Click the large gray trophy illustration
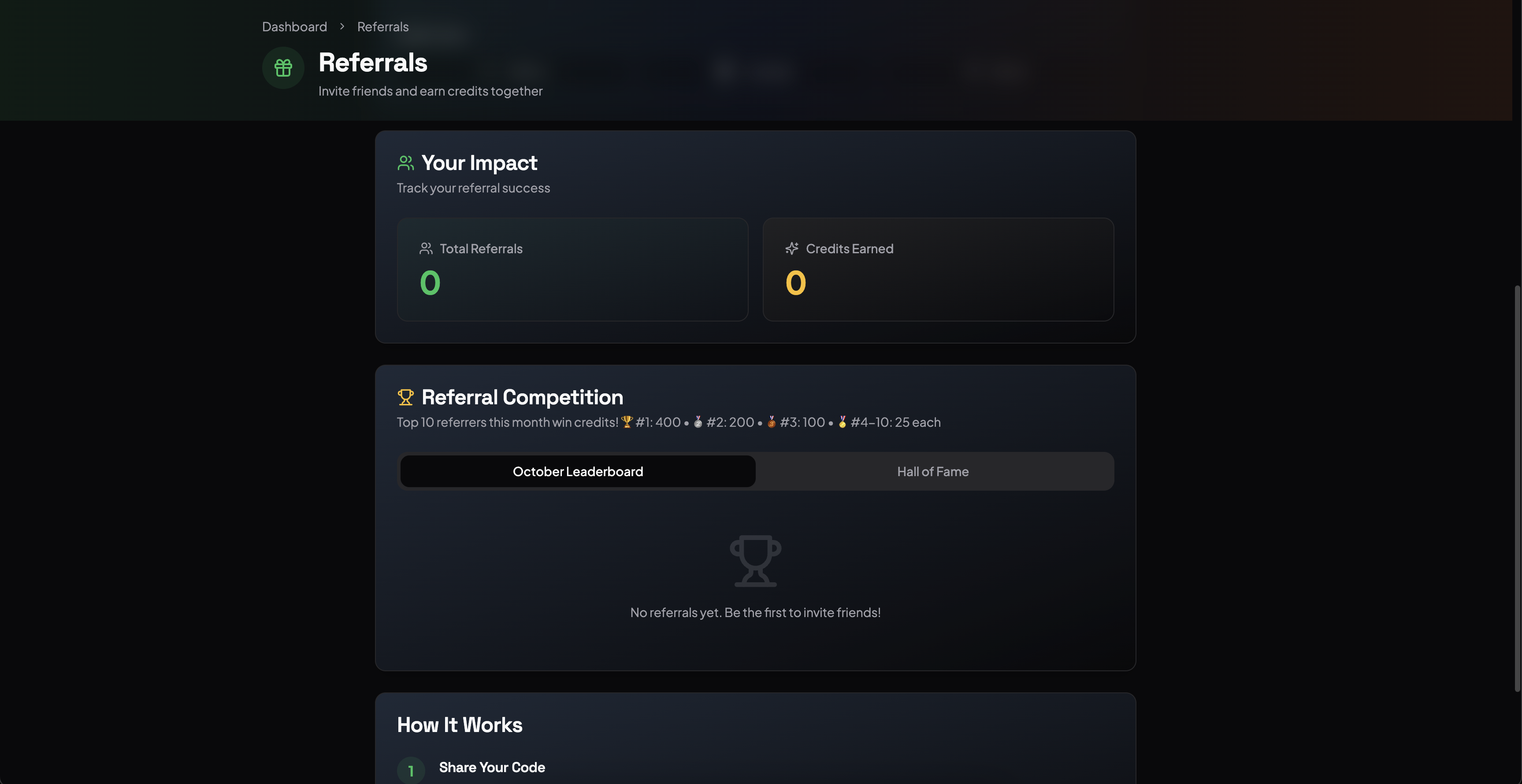The height and width of the screenshot is (784, 1522). click(x=755, y=560)
